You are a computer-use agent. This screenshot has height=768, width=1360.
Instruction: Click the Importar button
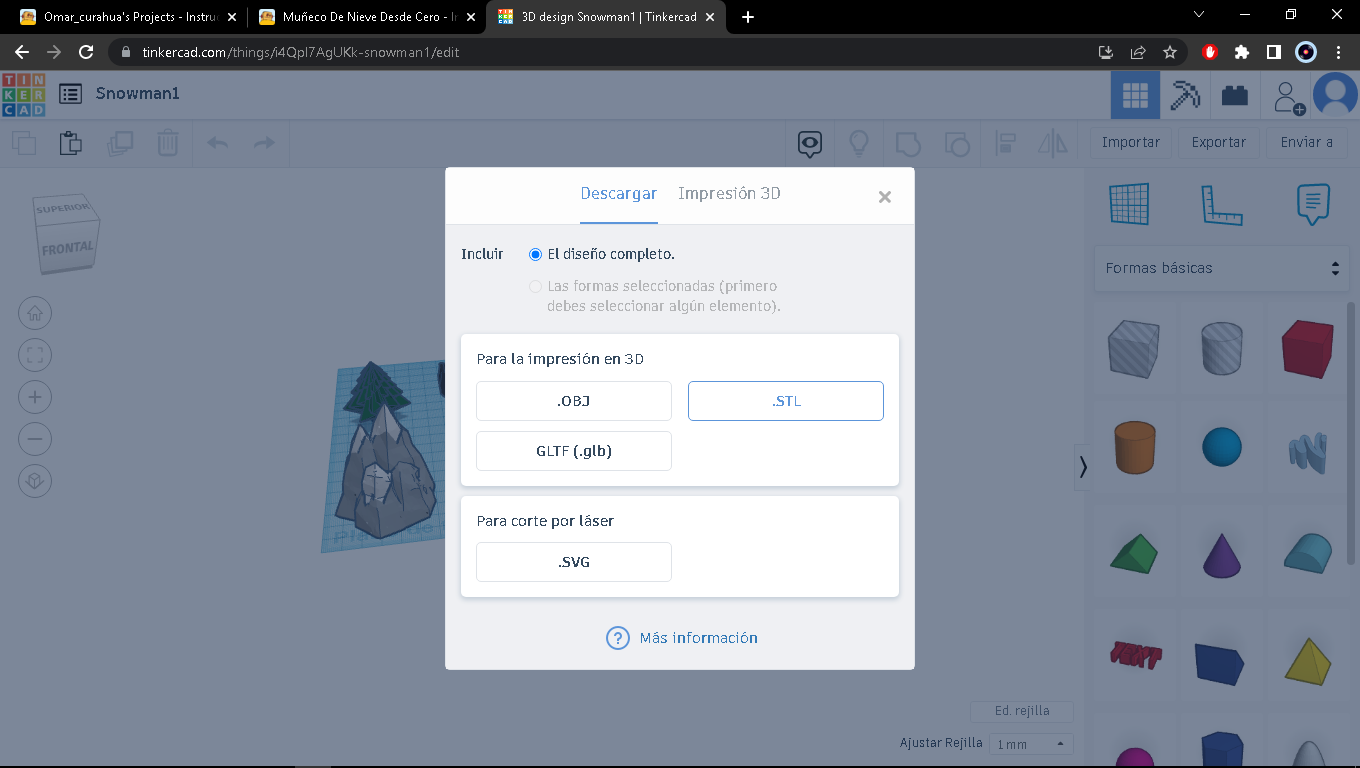coord(1131,142)
